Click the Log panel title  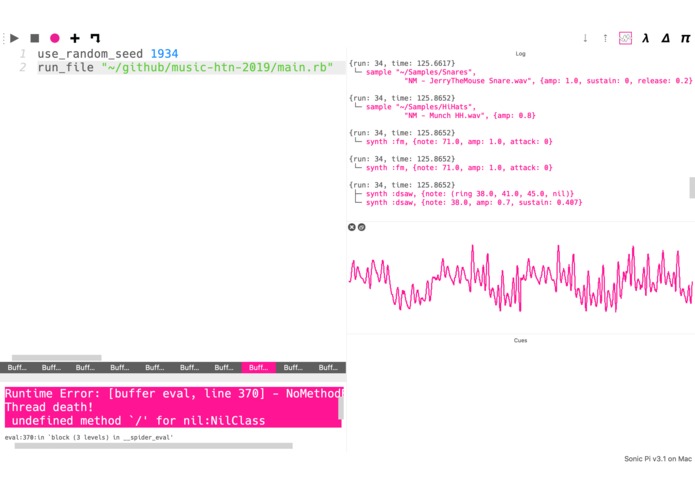[x=520, y=54]
